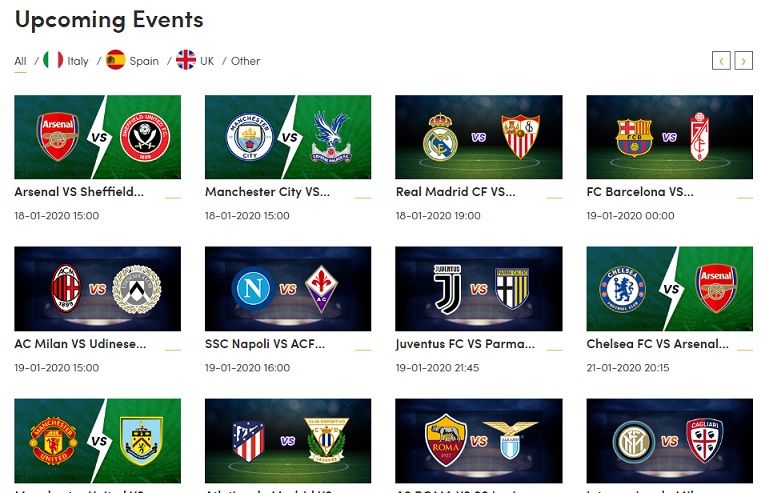Click the Real Madrid crest
This screenshot has width=765, height=493.
click(x=440, y=138)
